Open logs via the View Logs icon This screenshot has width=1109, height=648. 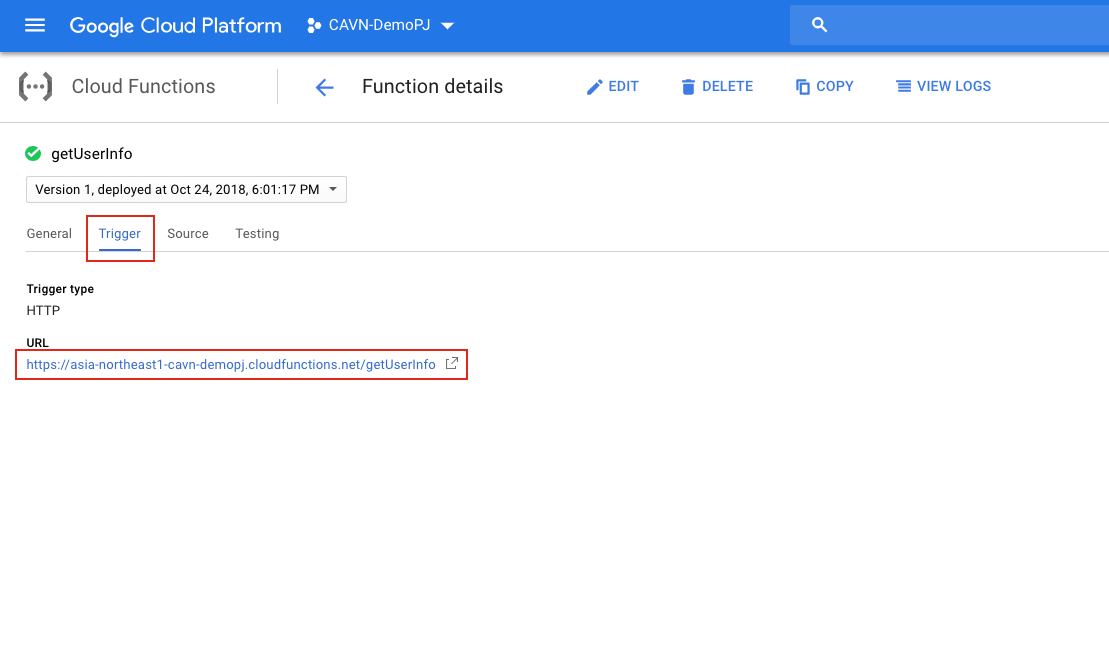point(902,86)
